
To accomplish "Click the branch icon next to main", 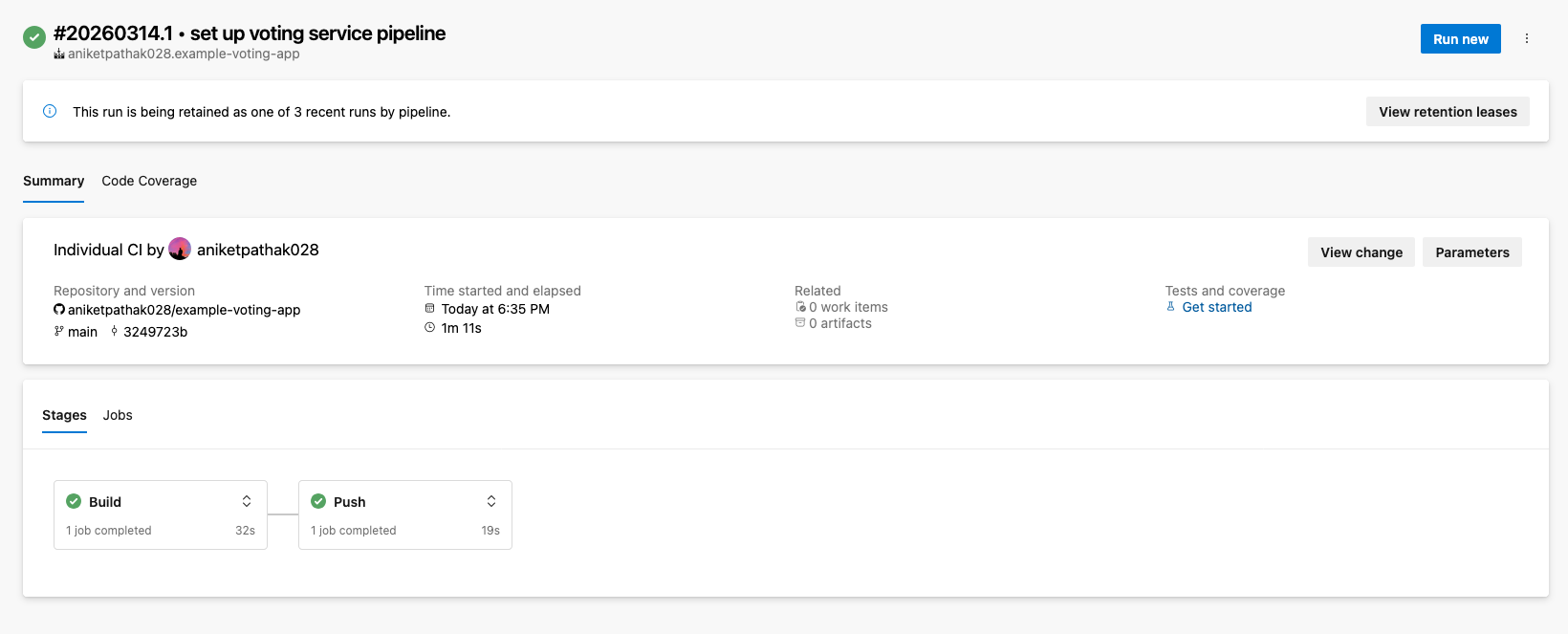I will [x=59, y=332].
